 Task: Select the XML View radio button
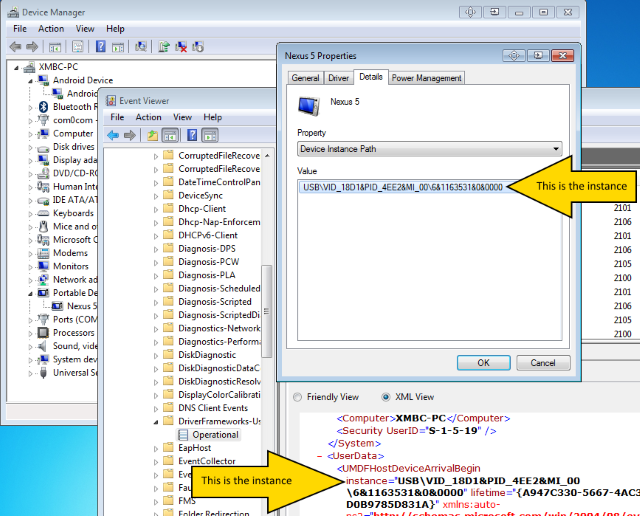[x=385, y=397]
